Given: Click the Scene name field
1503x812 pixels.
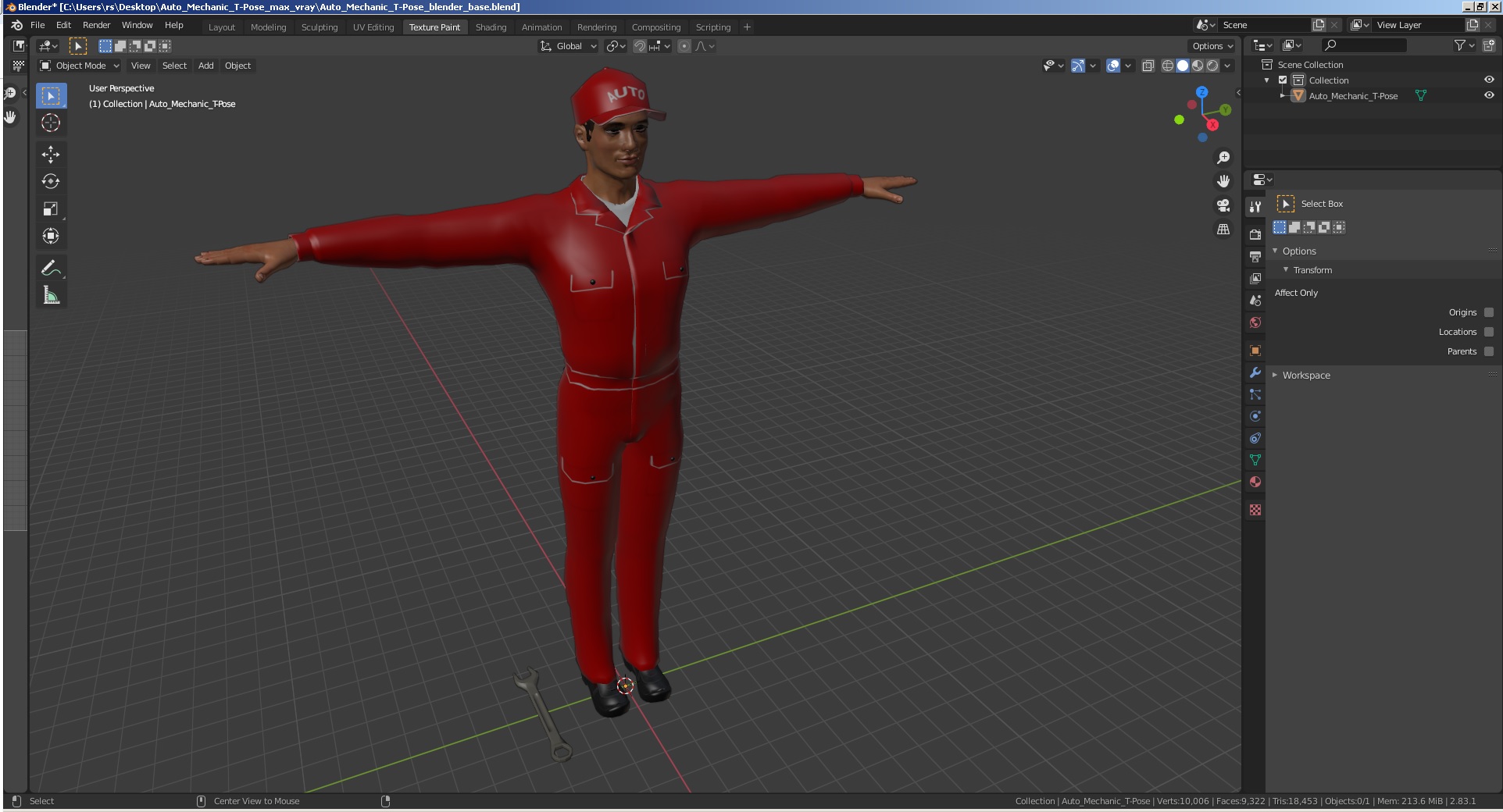Looking at the screenshot, I should pos(1264,25).
